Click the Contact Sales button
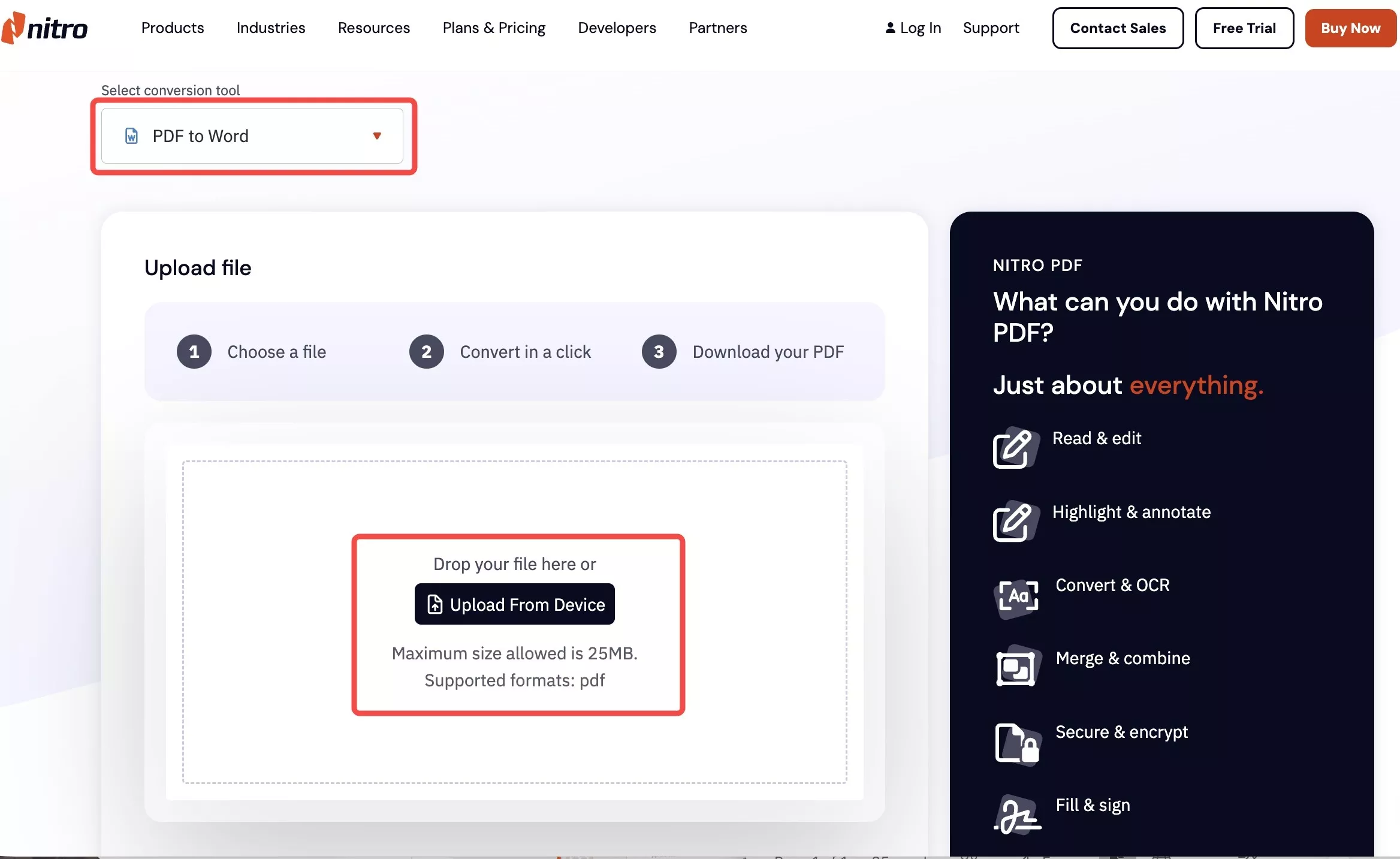The image size is (1400, 859). (x=1118, y=28)
